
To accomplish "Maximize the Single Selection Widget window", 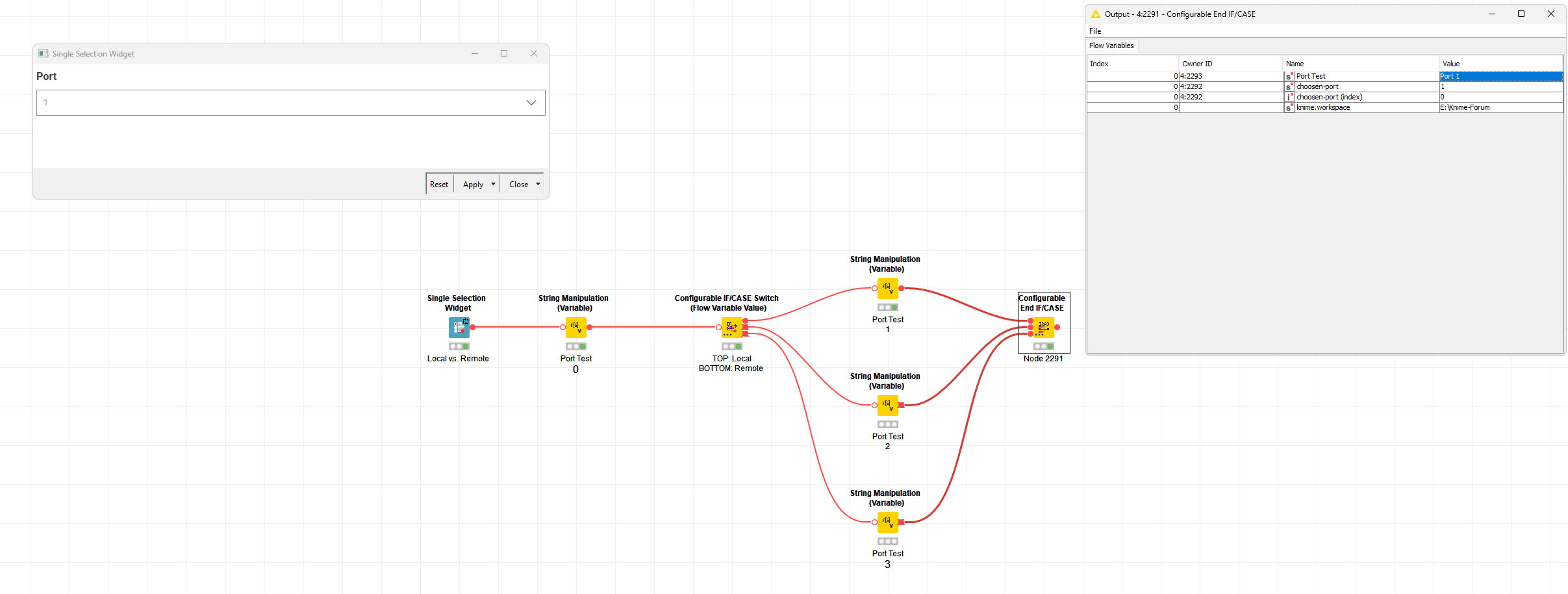I will click(x=504, y=53).
